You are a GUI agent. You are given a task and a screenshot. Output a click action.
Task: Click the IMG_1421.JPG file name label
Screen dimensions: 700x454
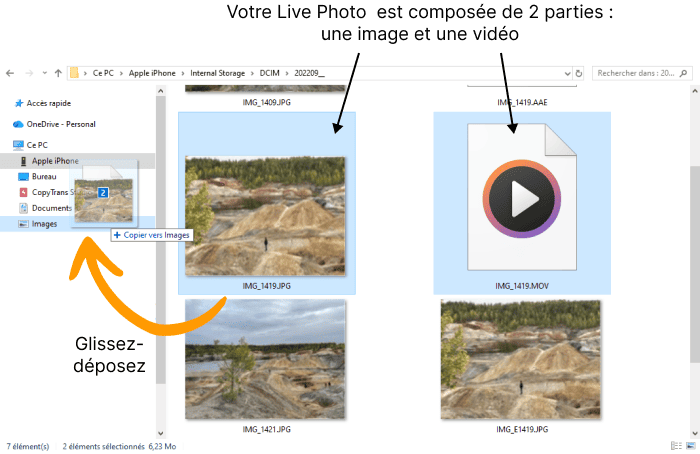(x=267, y=429)
